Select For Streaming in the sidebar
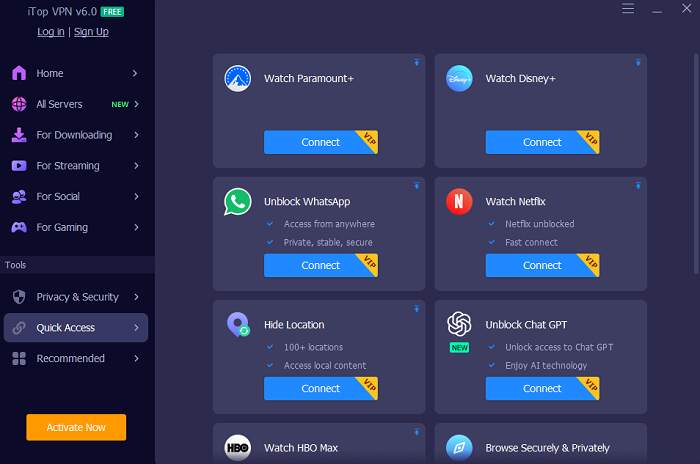The height and width of the screenshot is (464, 700). 76,166
